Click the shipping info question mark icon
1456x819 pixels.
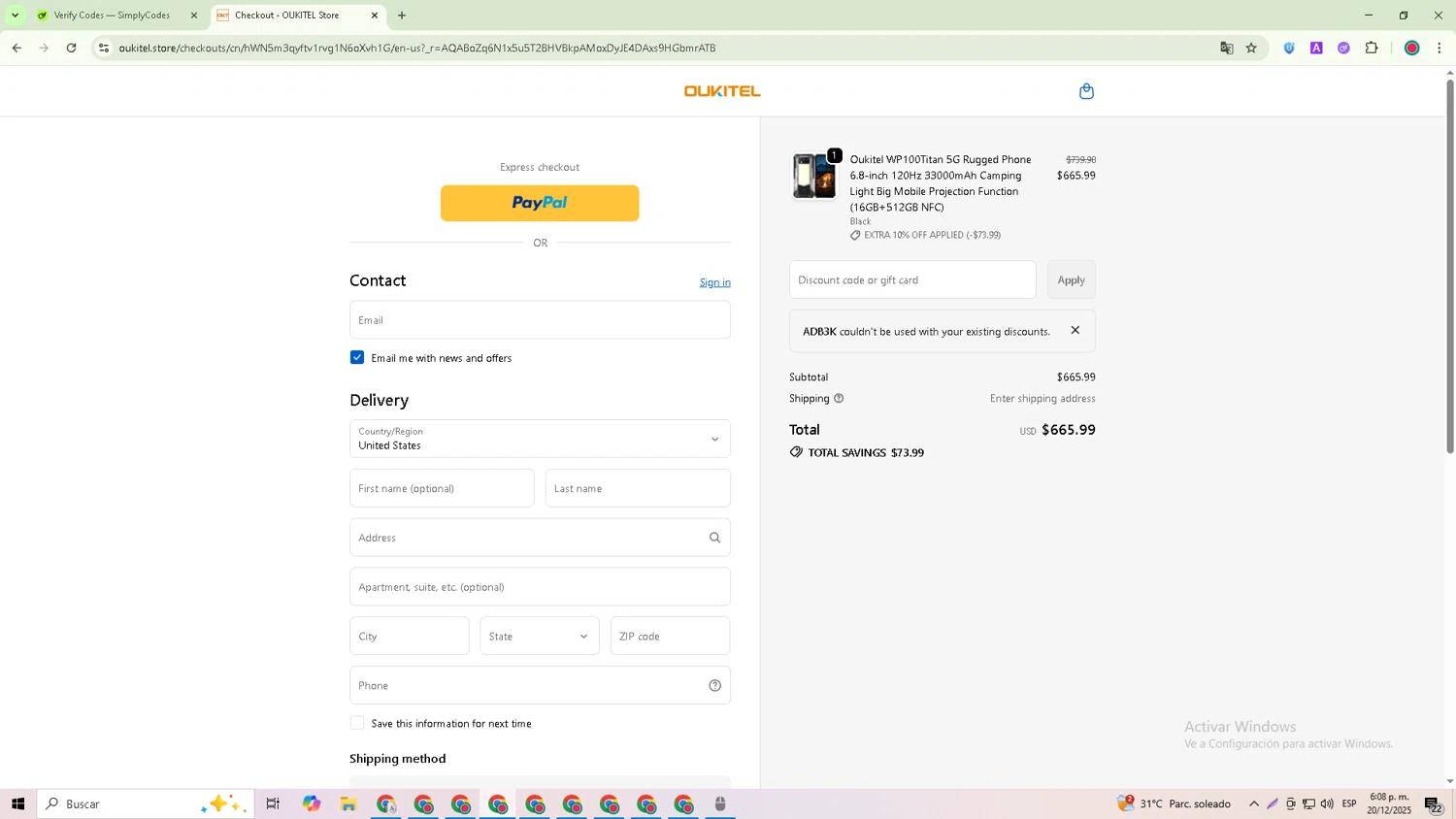tap(839, 399)
